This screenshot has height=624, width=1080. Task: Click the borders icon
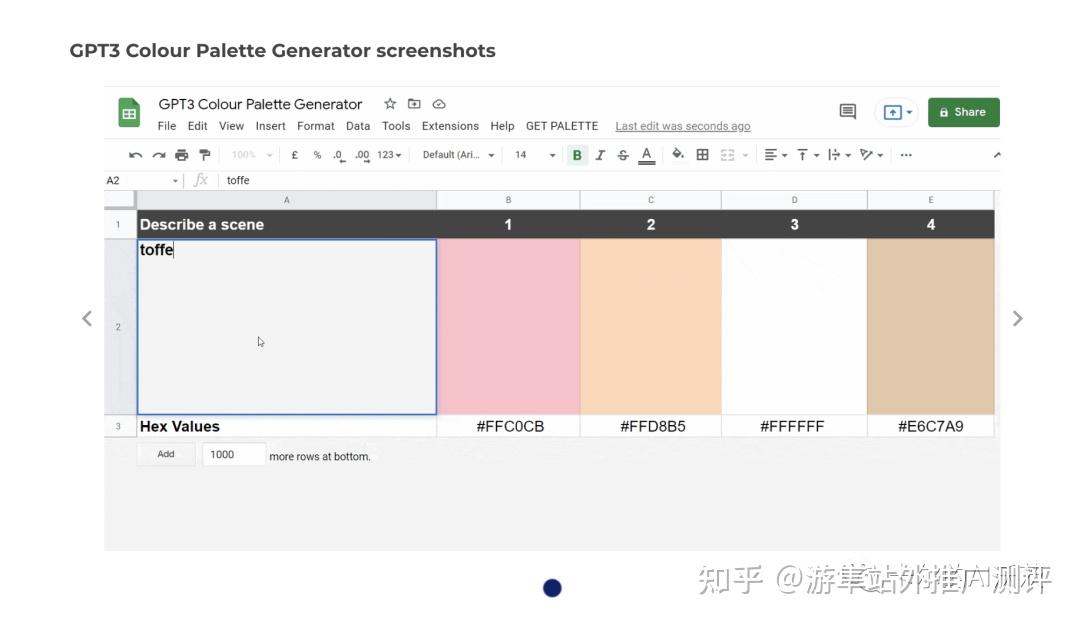[703, 154]
